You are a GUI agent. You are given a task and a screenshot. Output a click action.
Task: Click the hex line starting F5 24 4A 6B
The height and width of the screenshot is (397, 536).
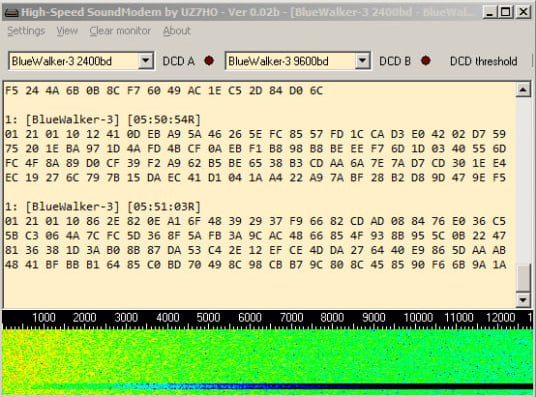[164, 91]
